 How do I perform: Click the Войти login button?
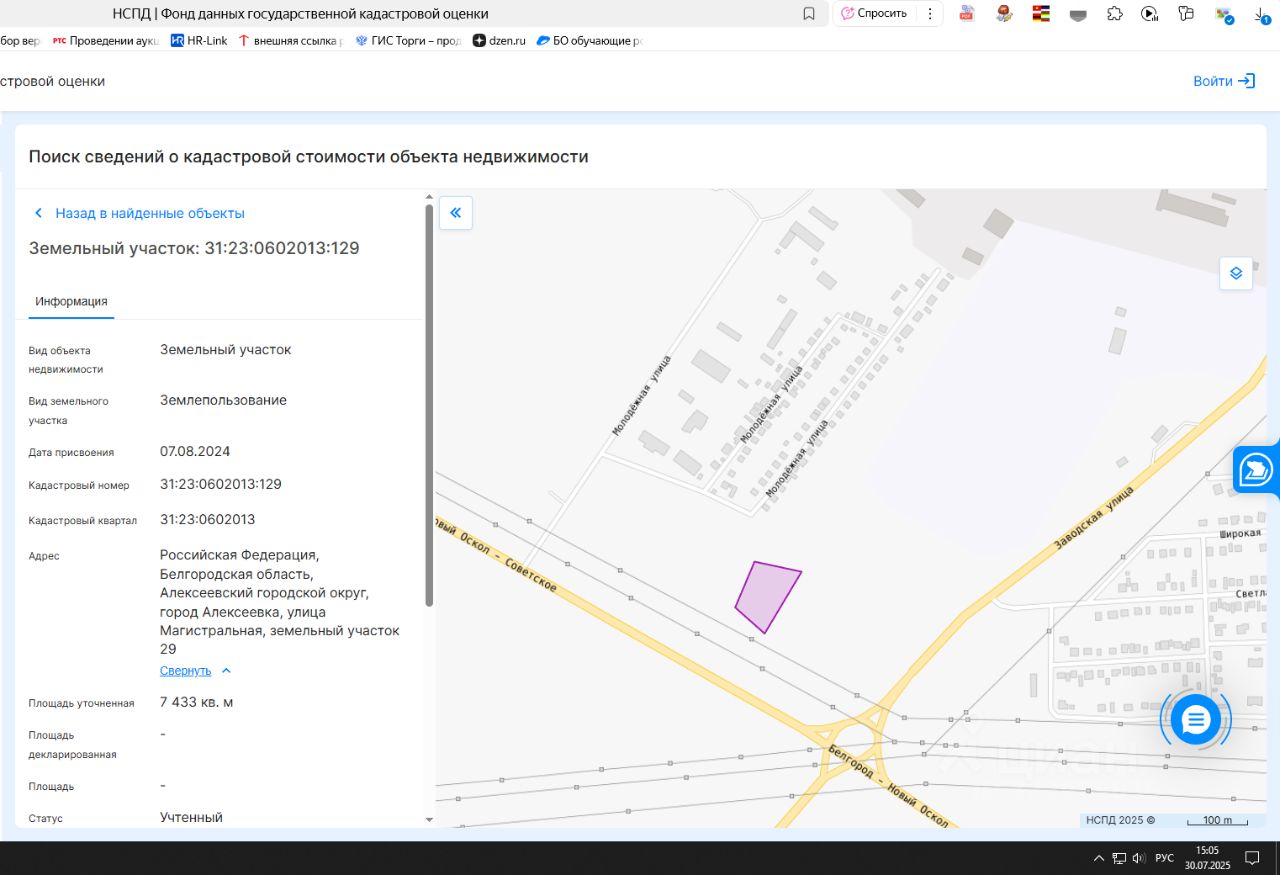pos(1224,81)
